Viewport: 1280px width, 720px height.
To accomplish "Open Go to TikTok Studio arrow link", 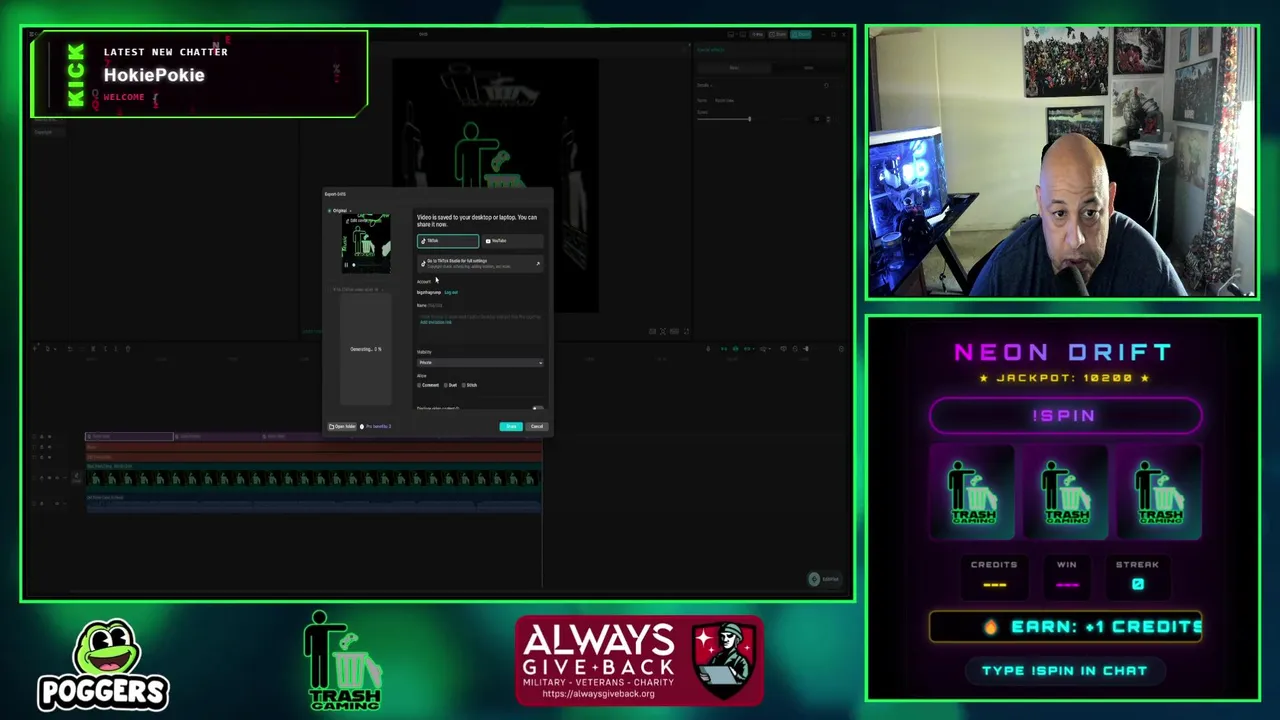I will 537,264.
